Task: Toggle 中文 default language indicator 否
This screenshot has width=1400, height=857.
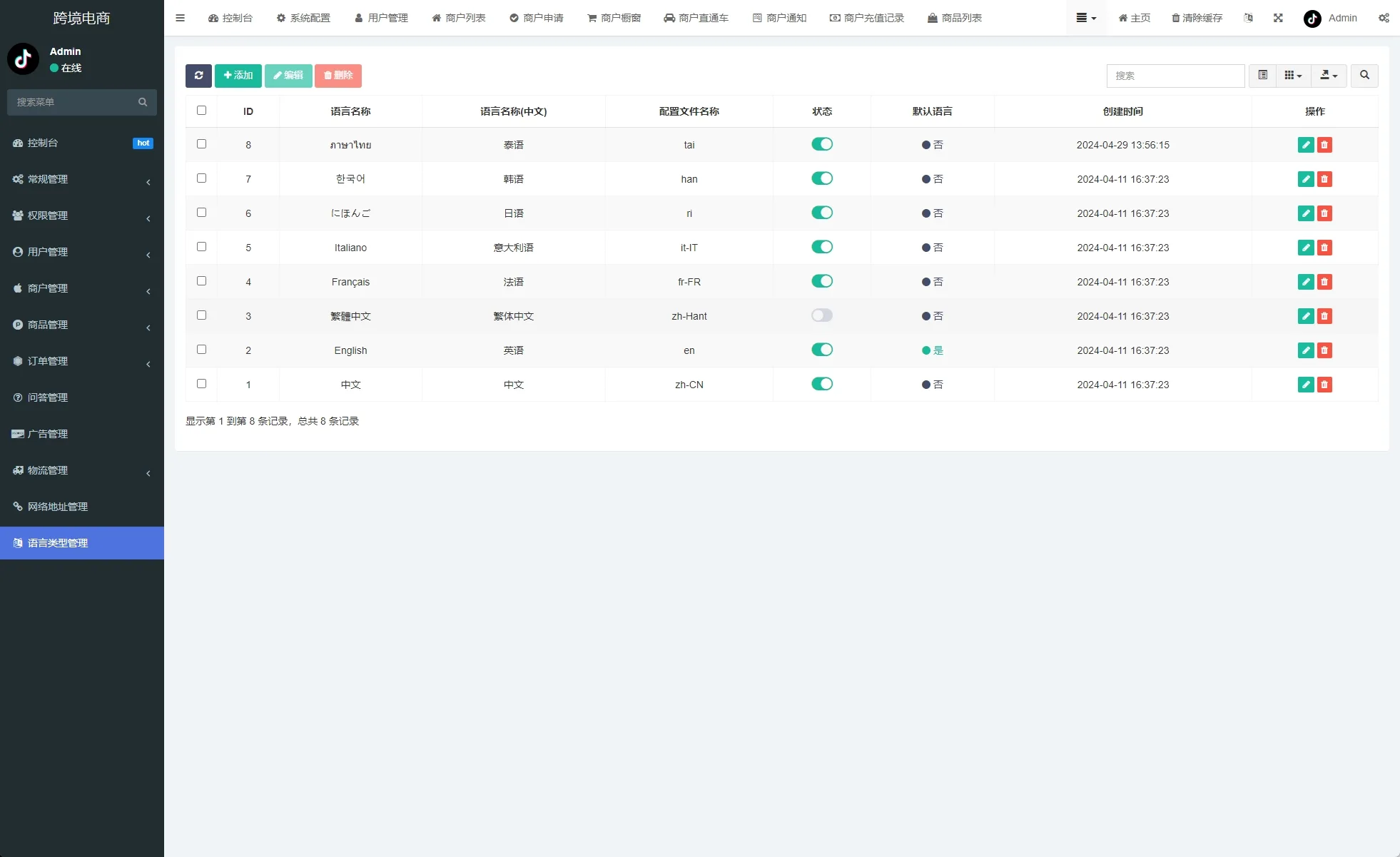Action: (933, 385)
